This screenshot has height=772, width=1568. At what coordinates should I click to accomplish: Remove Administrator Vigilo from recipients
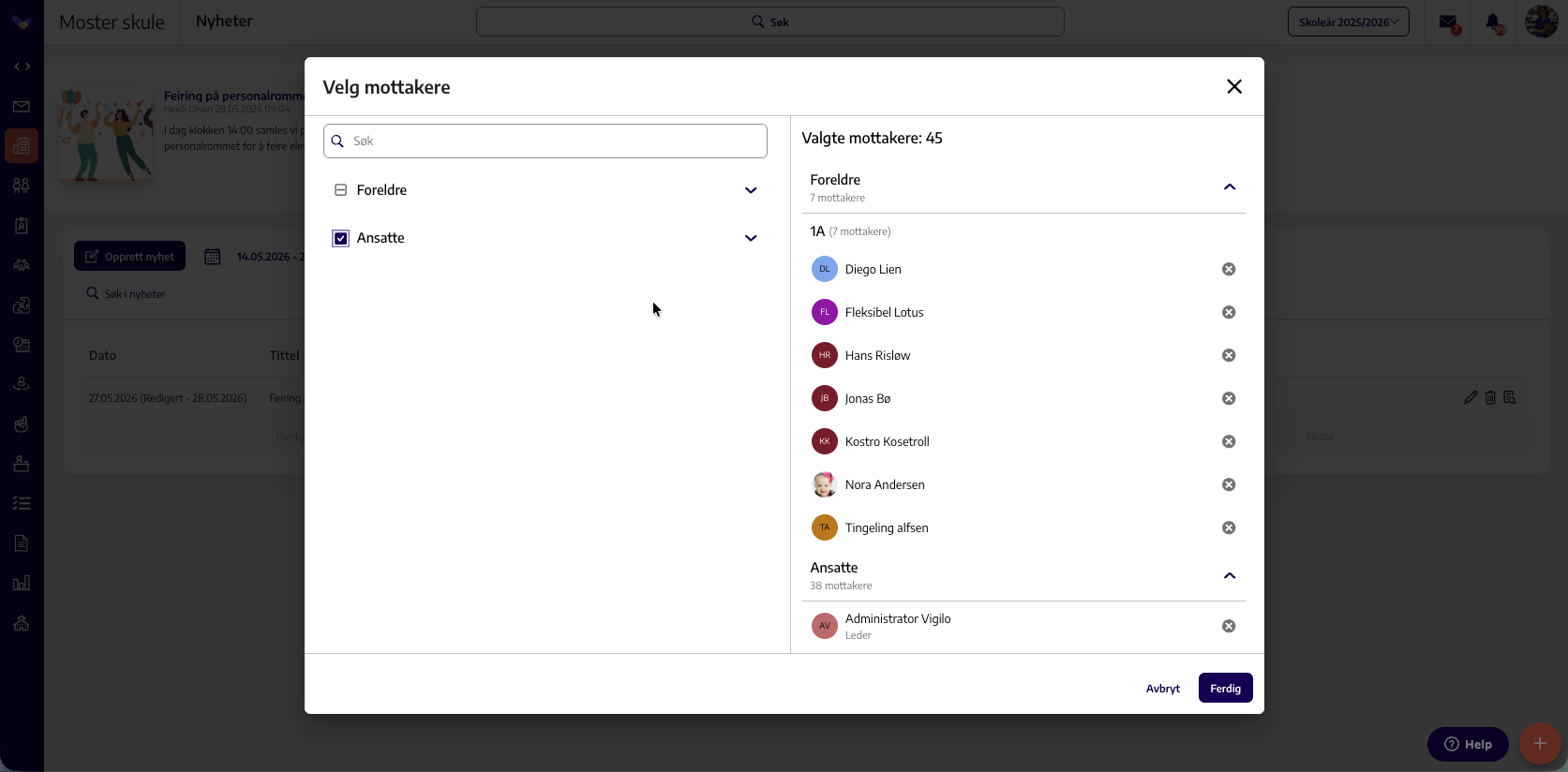(x=1229, y=626)
